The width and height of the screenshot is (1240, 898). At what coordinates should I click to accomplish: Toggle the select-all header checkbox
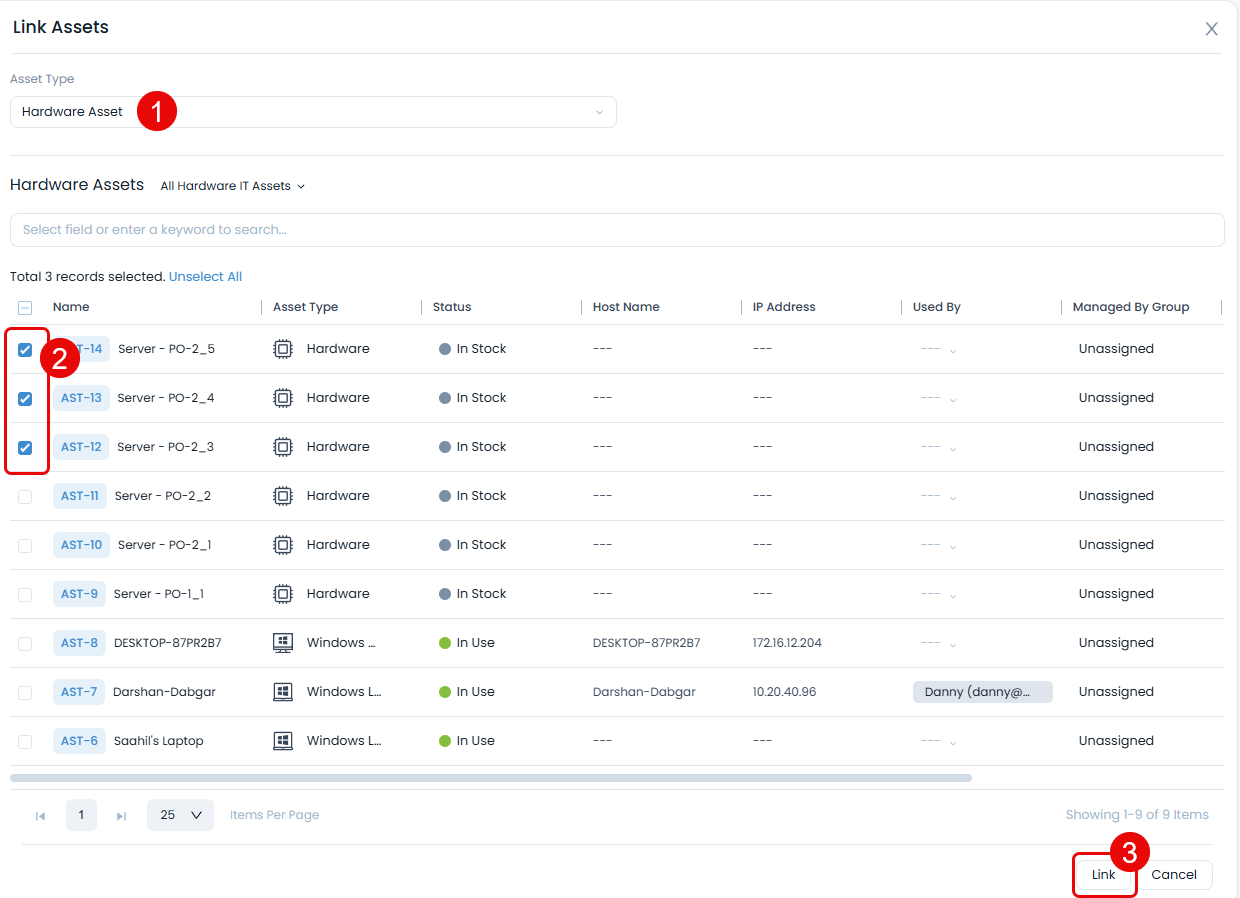pyautogui.click(x=25, y=308)
